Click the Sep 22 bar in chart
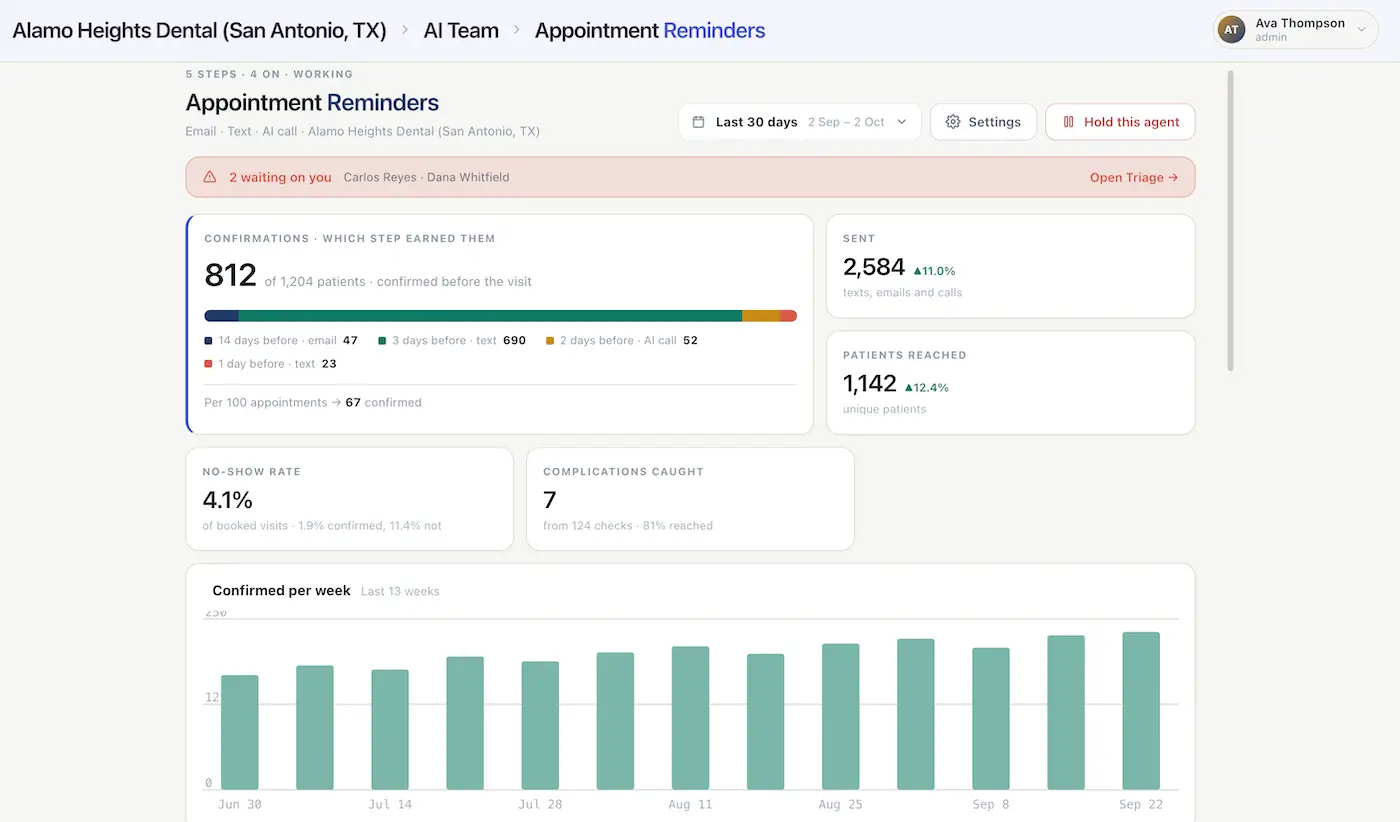 pos(1141,711)
